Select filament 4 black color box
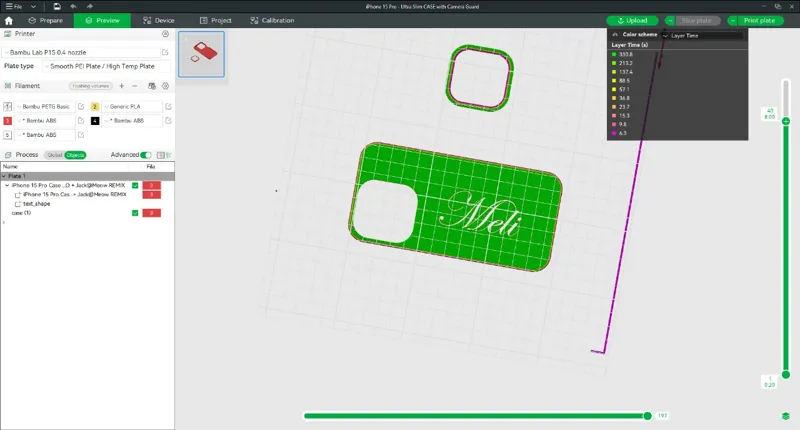 [x=95, y=121]
